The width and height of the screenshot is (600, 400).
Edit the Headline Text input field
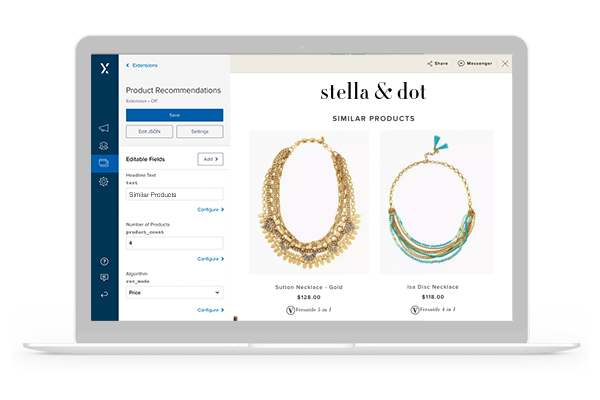click(x=174, y=194)
